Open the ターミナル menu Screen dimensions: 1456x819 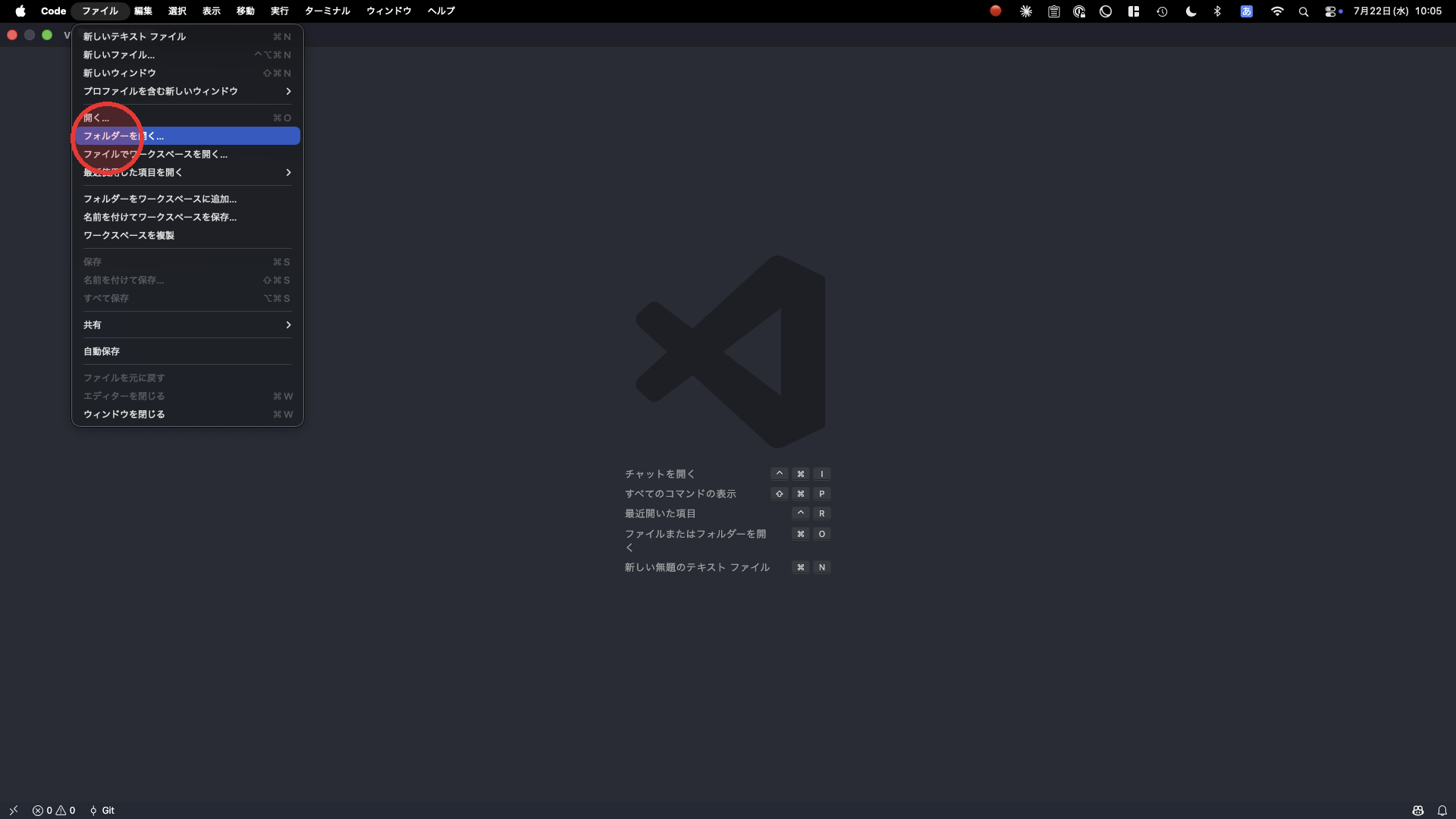pyautogui.click(x=328, y=11)
